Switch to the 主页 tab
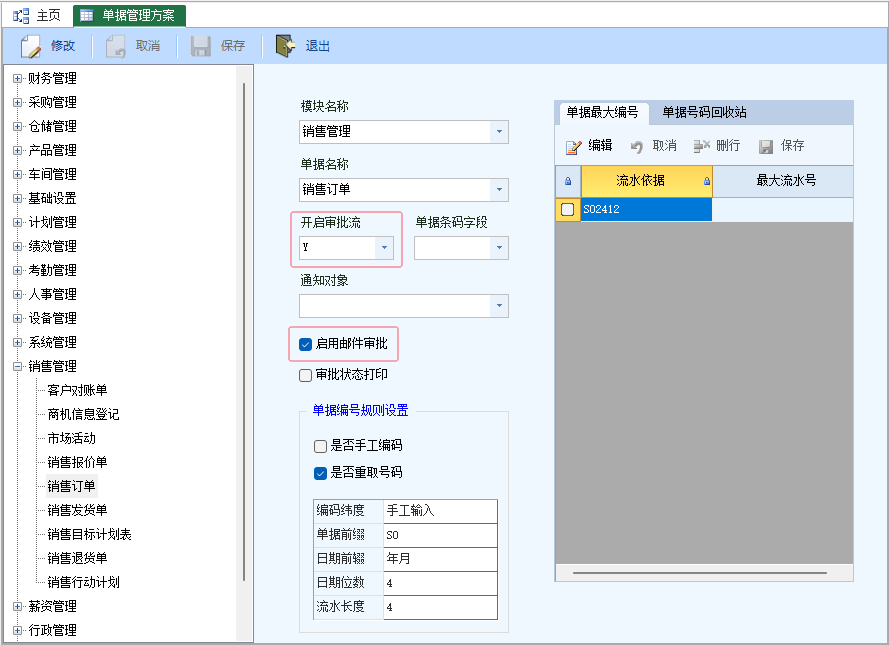889x645 pixels. tap(37, 16)
